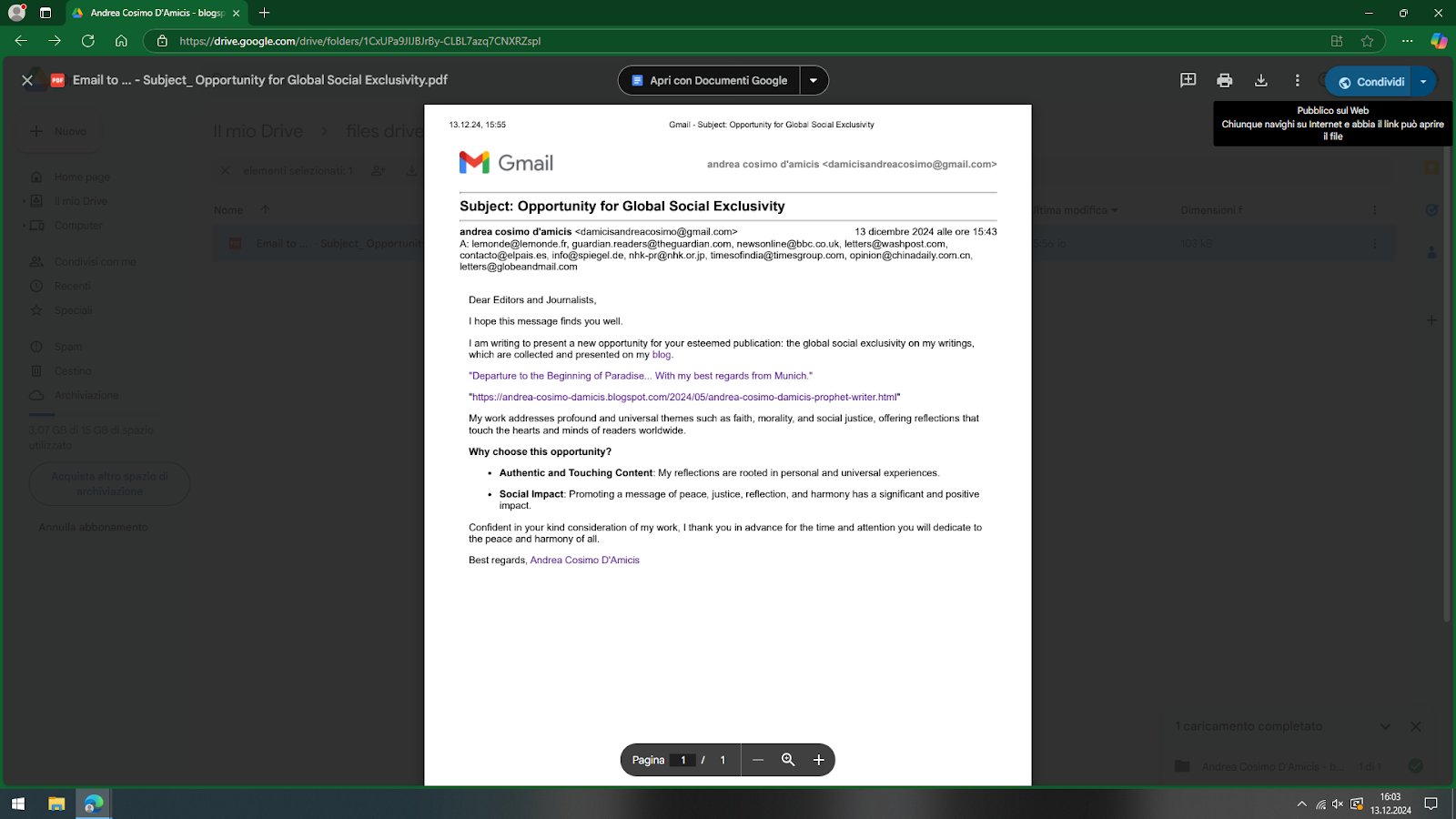
Task: Click the PDF file name title
Action: click(x=260, y=80)
